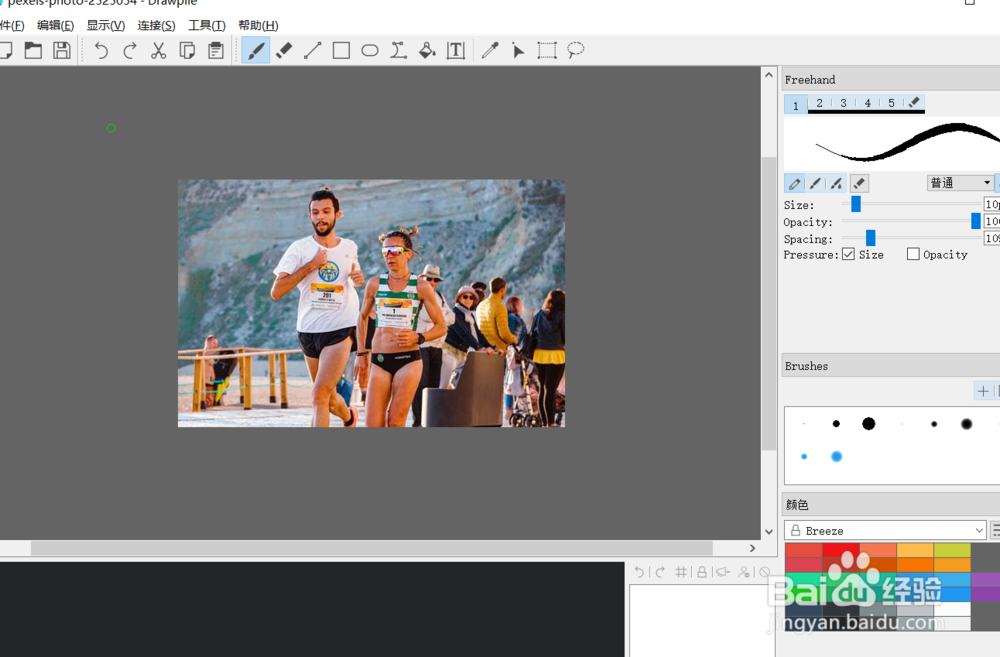
Task: Undo the last action in the toolbar
Action: pyautogui.click(x=101, y=50)
